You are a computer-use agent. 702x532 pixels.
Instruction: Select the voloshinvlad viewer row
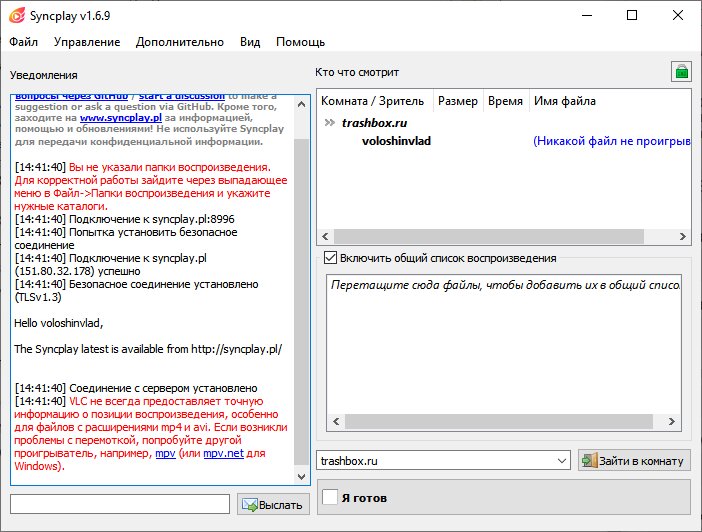[504, 141]
